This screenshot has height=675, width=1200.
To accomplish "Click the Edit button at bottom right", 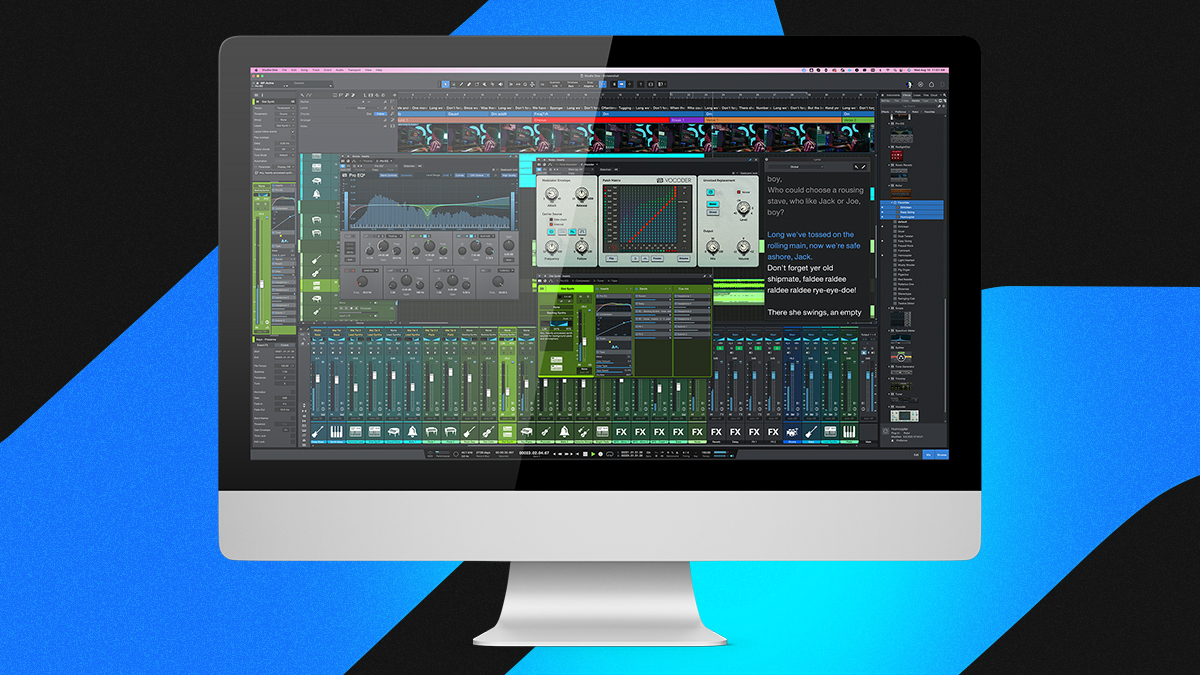I will point(916,455).
